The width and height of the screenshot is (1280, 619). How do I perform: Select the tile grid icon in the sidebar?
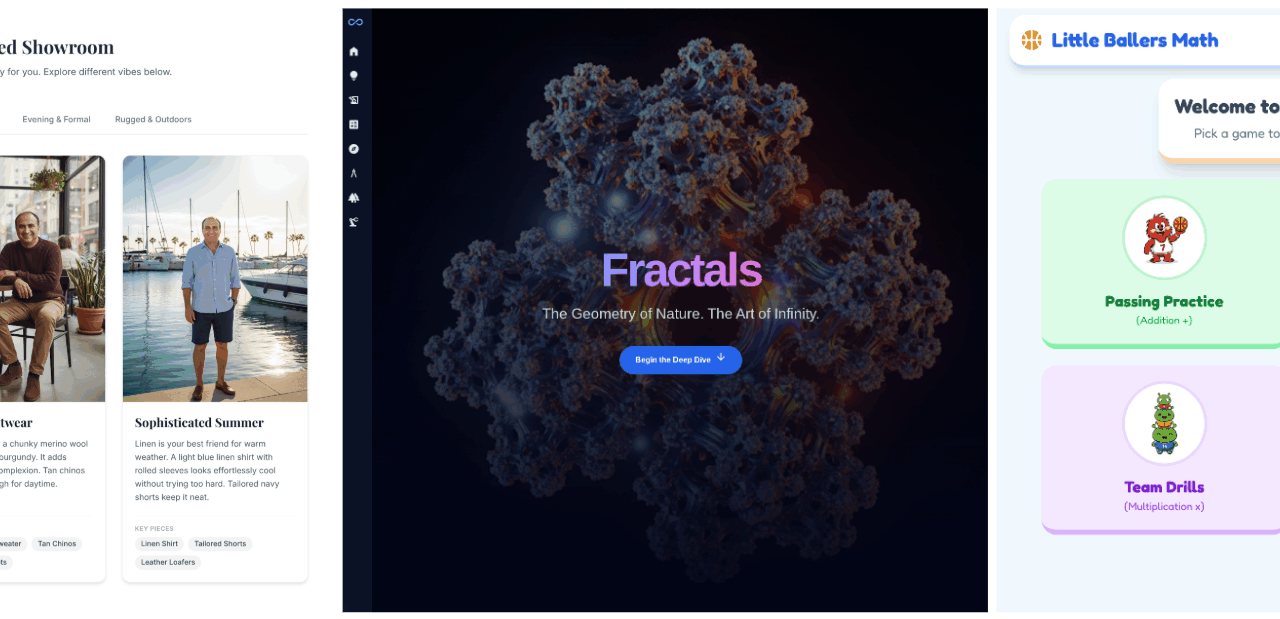(353, 124)
